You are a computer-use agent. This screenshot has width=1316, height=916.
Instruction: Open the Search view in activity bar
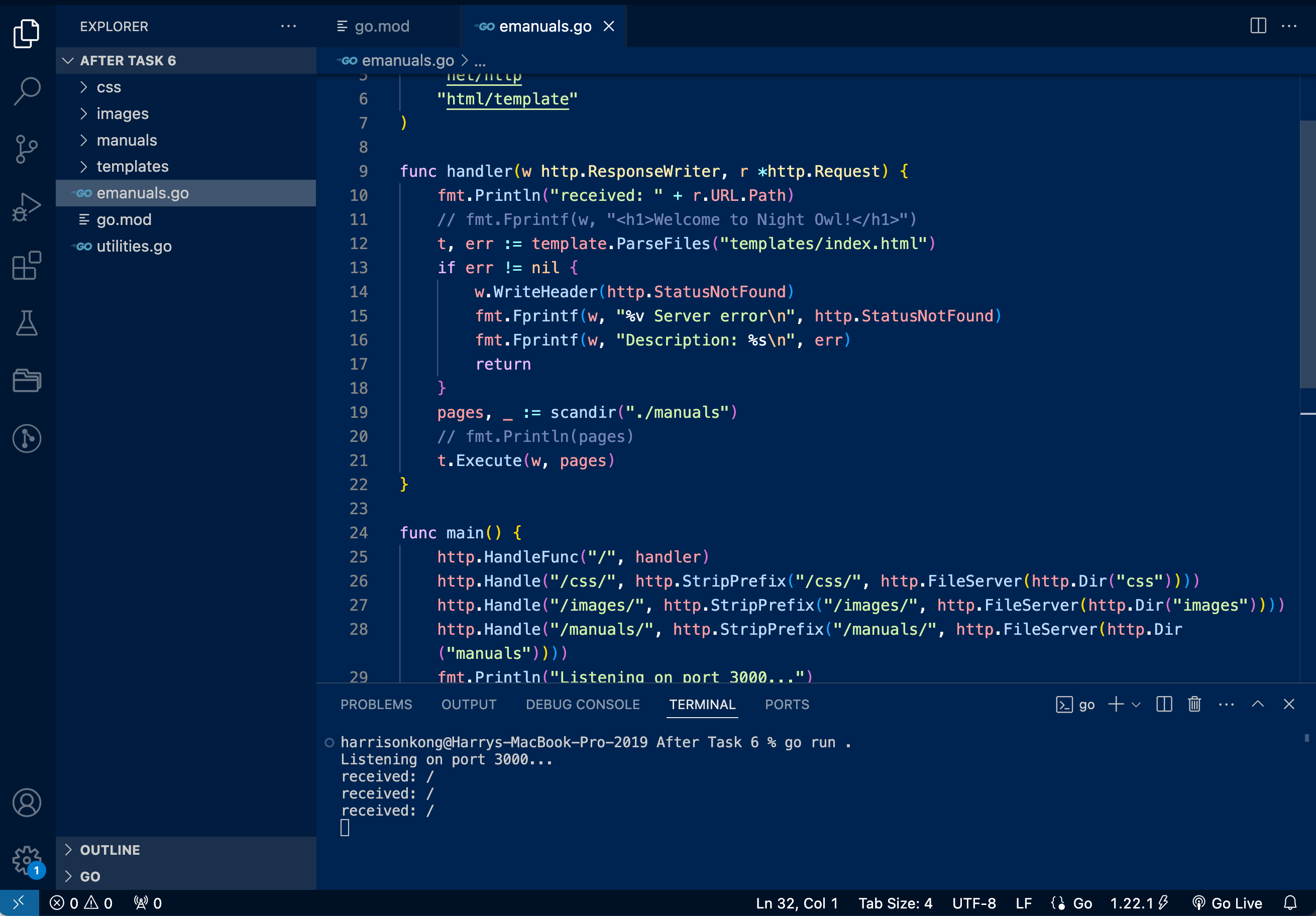tap(26, 90)
